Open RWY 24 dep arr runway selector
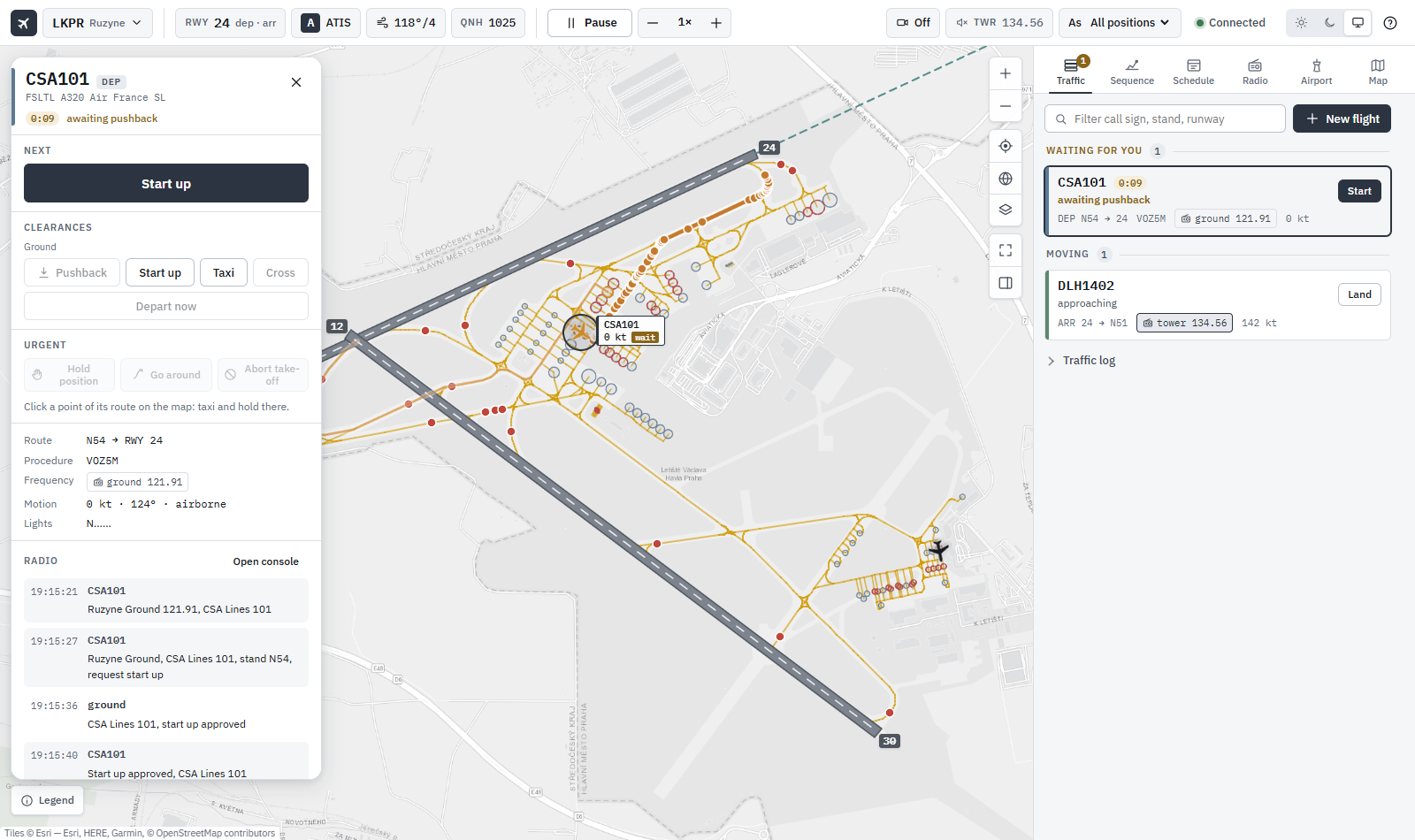Screen dimensions: 1415x840 tap(230, 23)
